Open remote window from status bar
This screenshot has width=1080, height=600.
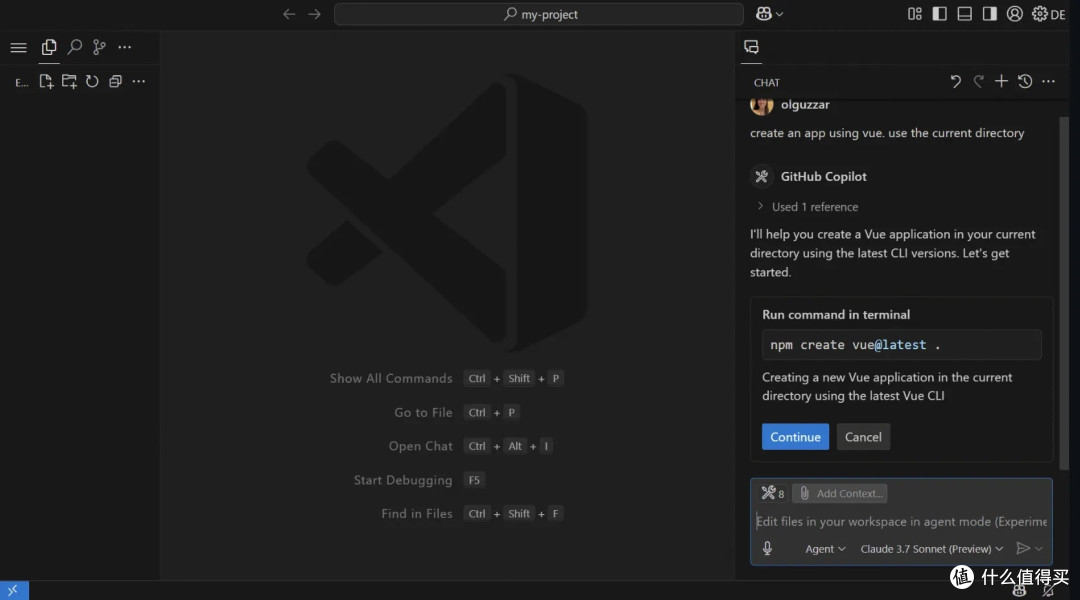(x=14, y=590)
